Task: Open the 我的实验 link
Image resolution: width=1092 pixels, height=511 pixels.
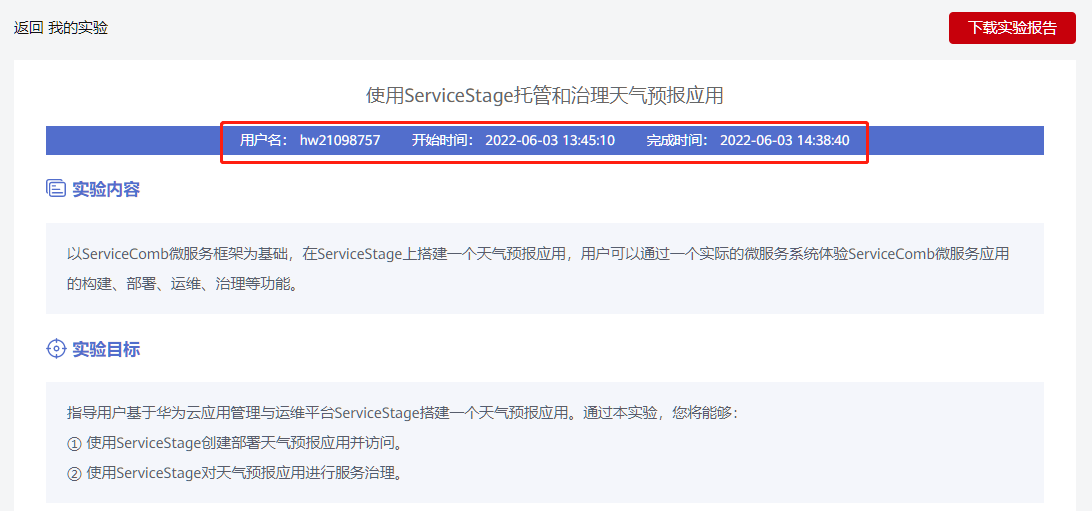Action: [x=78, y=29]
